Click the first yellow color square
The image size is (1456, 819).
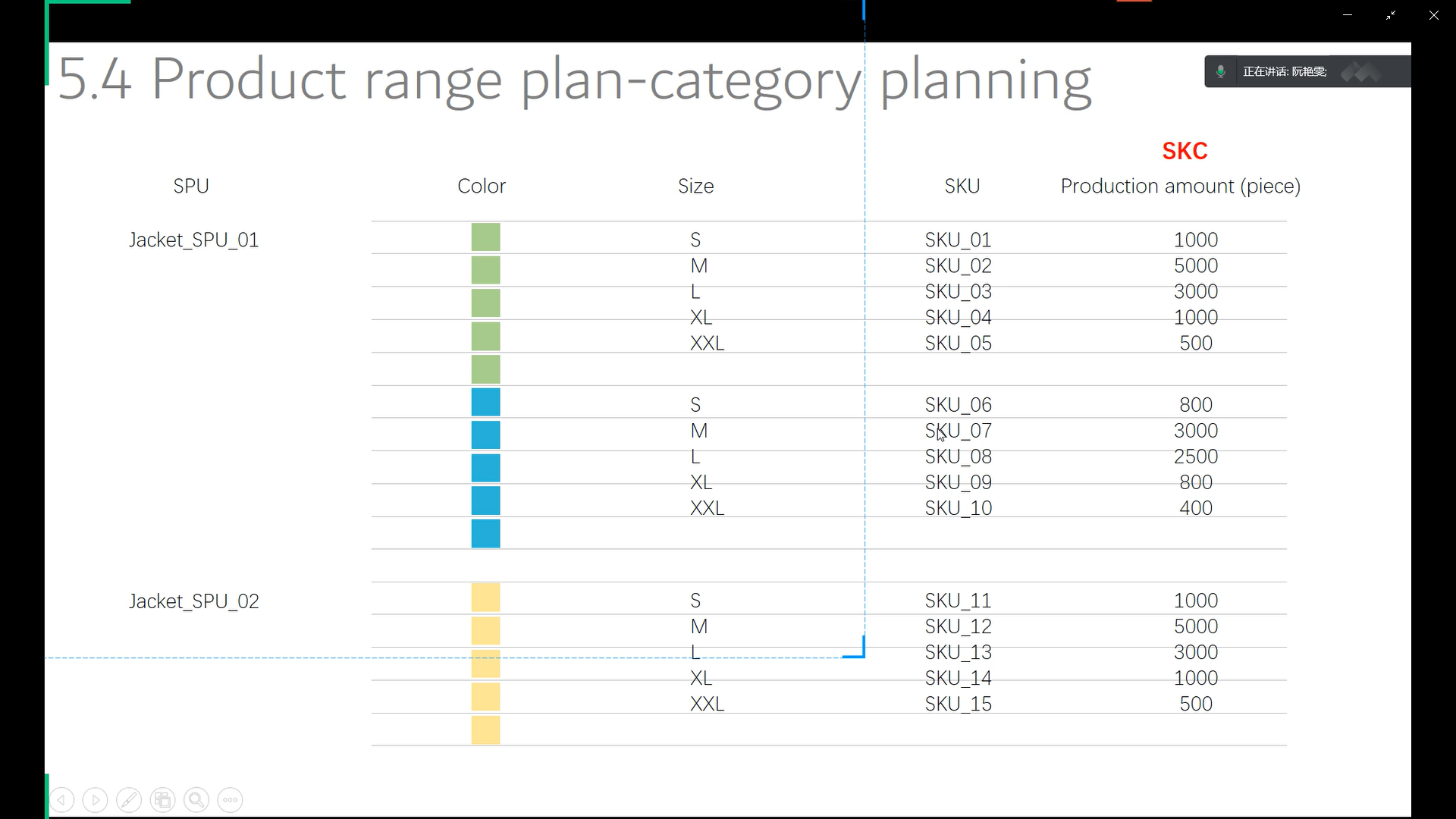(485, 598)
